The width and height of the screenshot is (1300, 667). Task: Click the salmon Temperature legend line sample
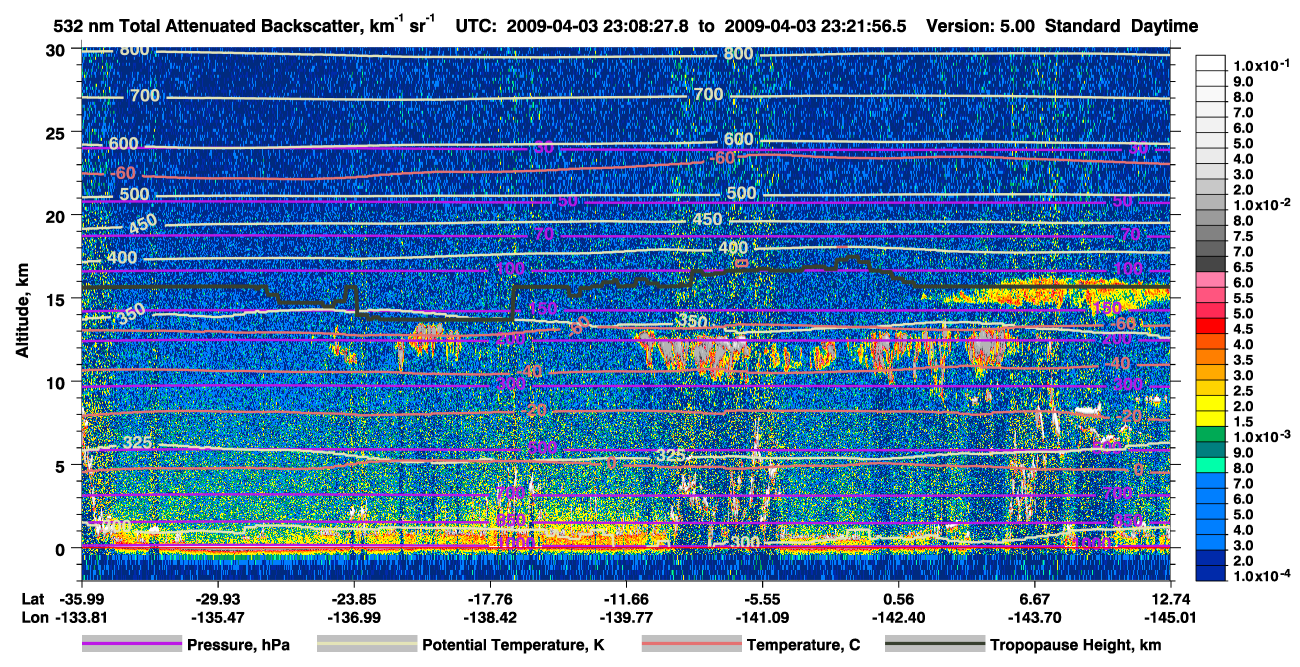[x=691, y=645]
